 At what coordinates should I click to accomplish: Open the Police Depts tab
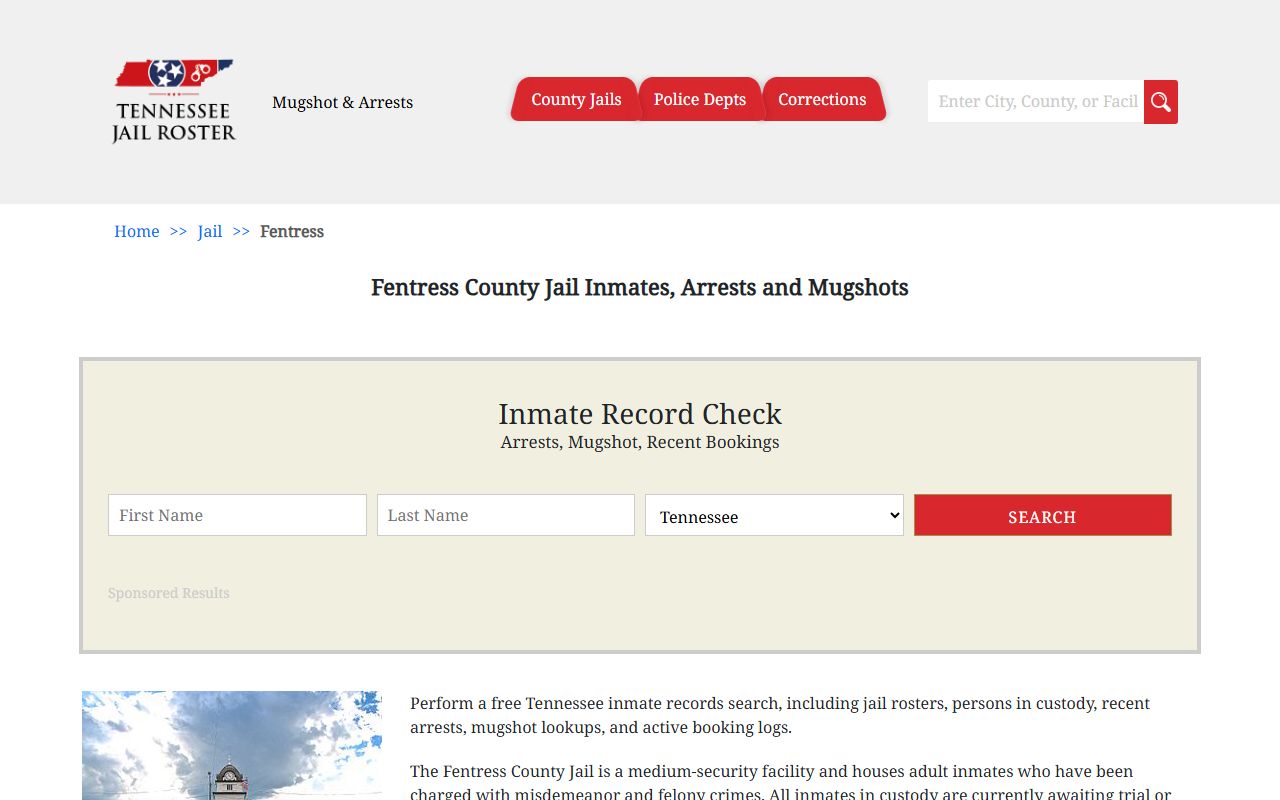tap(700, 99)
